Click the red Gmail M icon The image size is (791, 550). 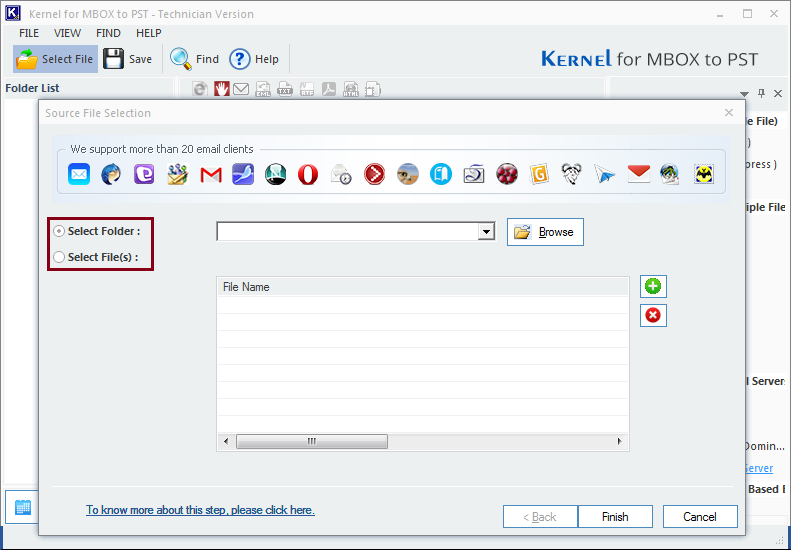[x=211, y=175]
